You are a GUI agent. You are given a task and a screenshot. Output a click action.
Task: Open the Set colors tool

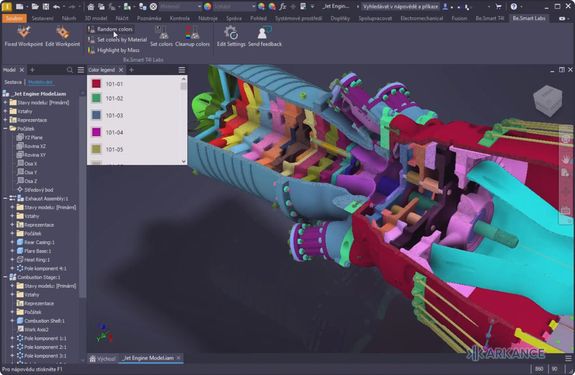coord(161,36)
